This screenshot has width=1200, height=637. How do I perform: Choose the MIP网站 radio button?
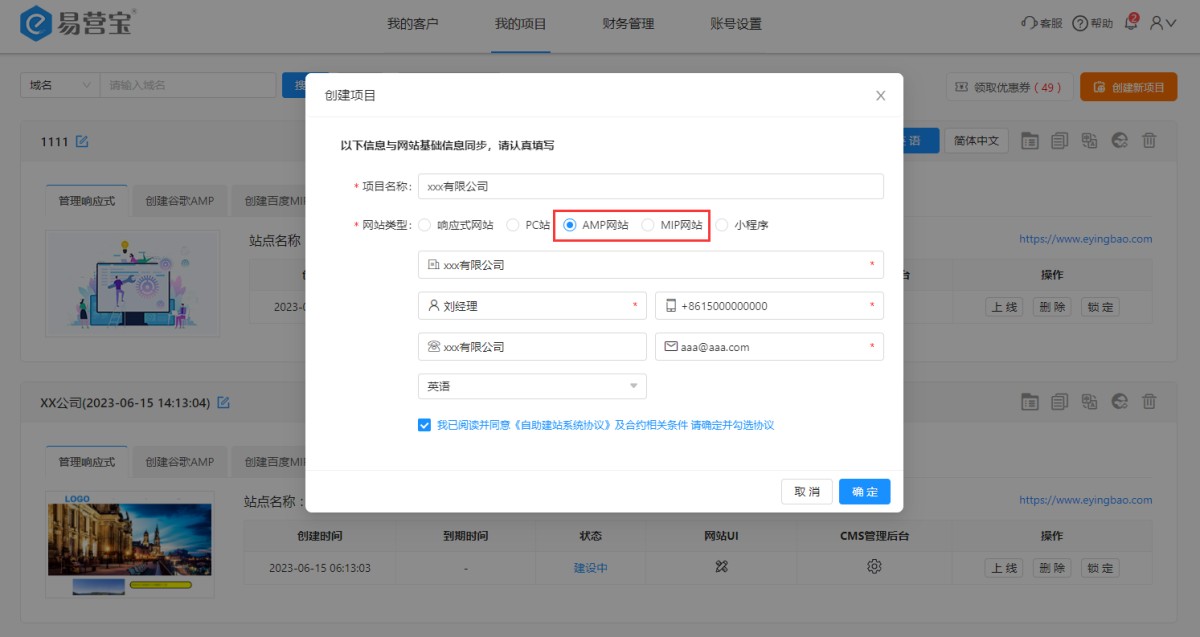[648, 225]
